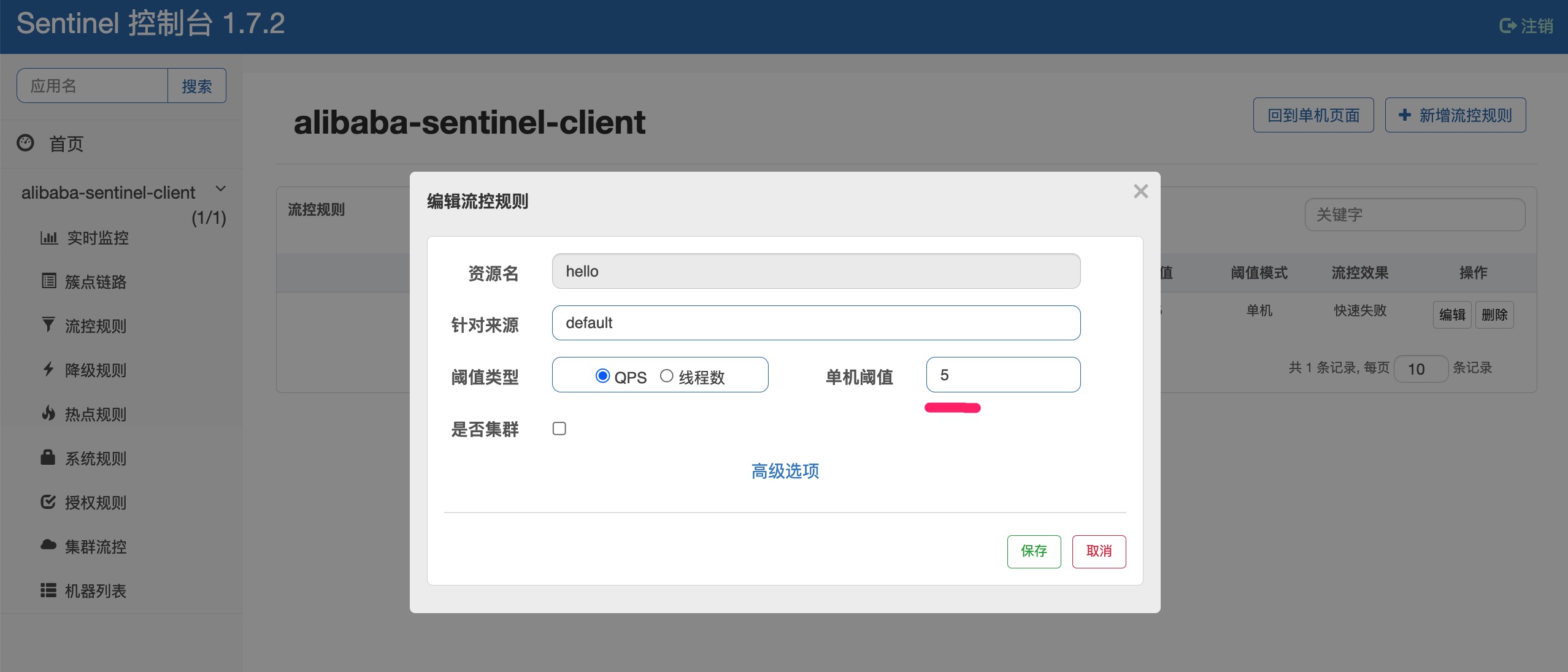Select the 线程数 radio button
Screen dimensions: 1568x672
pyautogui.click(x=667, y=376)
